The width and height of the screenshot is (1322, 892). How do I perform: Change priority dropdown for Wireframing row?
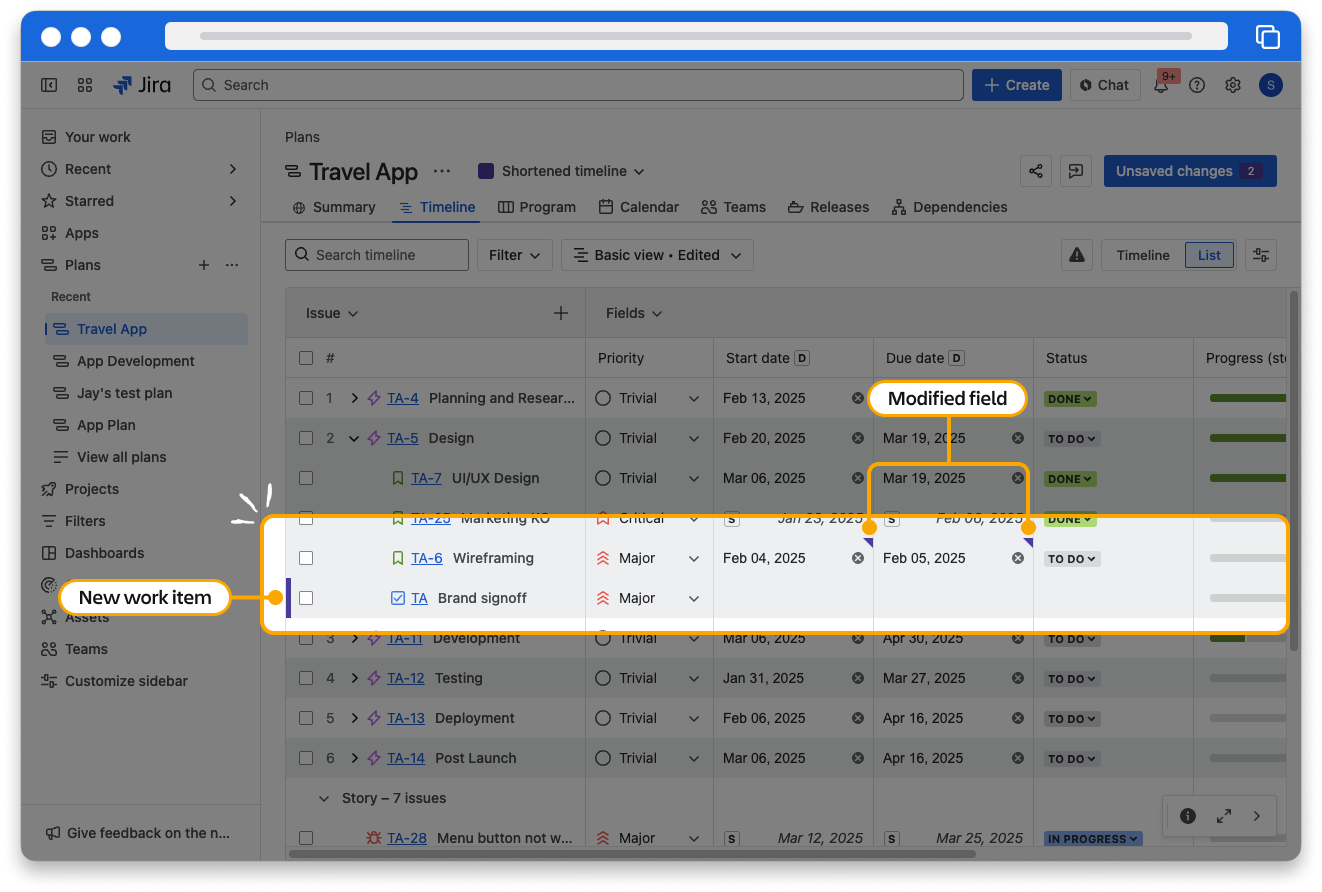tap(694, 558)
